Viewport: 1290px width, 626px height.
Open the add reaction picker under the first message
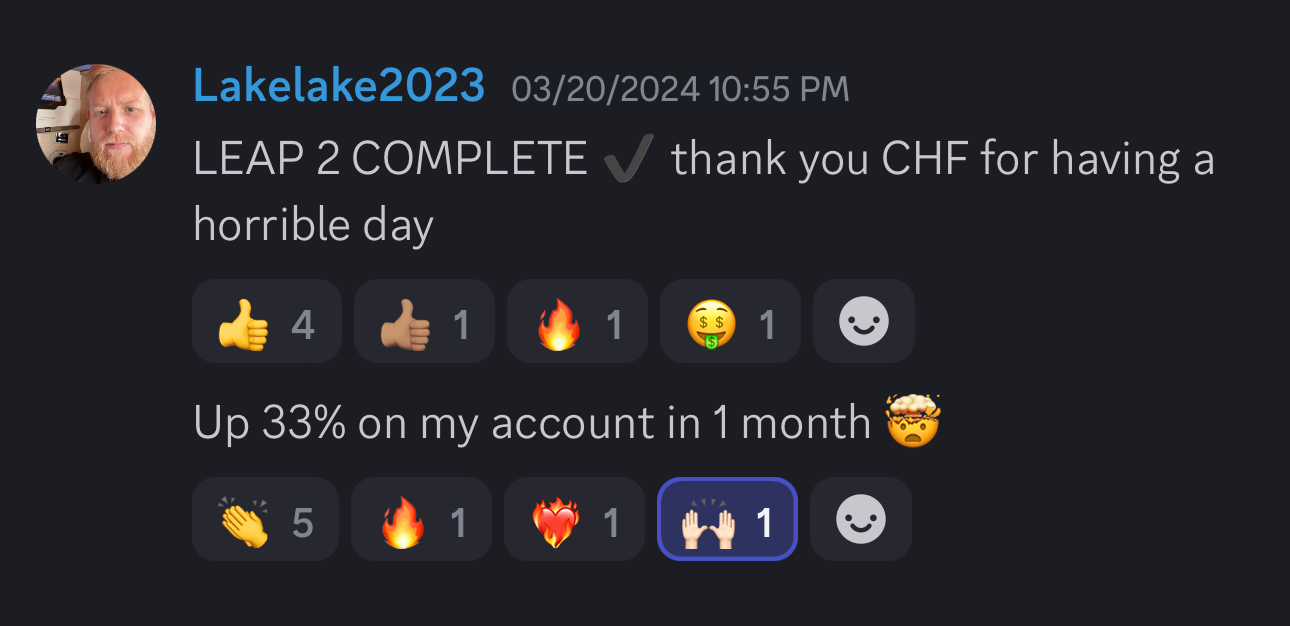(x=864, y=321)
